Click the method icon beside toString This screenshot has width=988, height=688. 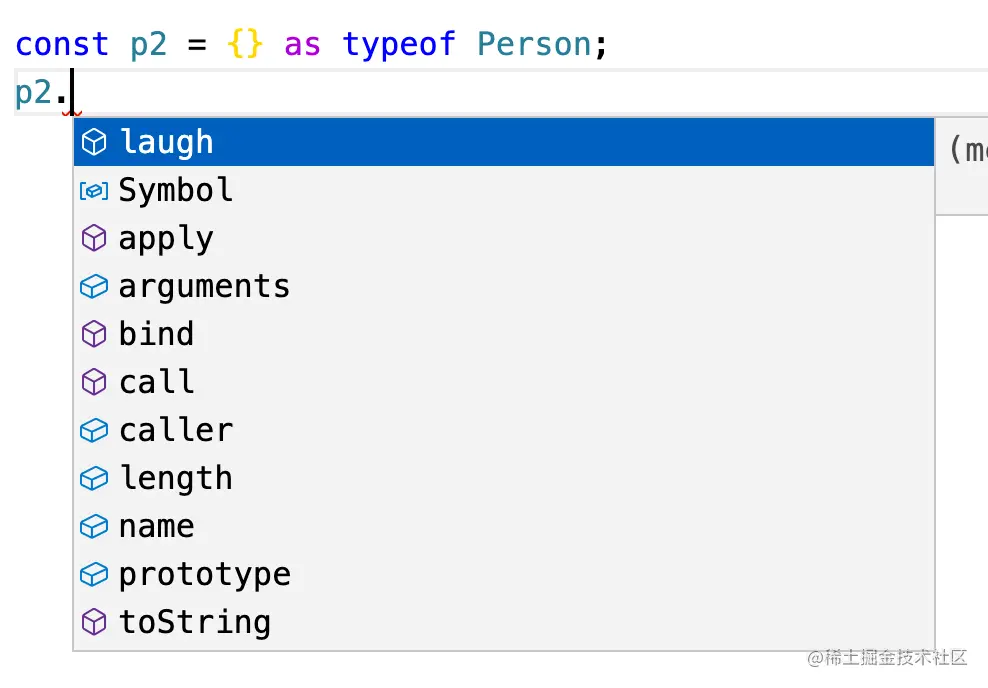(94, 623)
